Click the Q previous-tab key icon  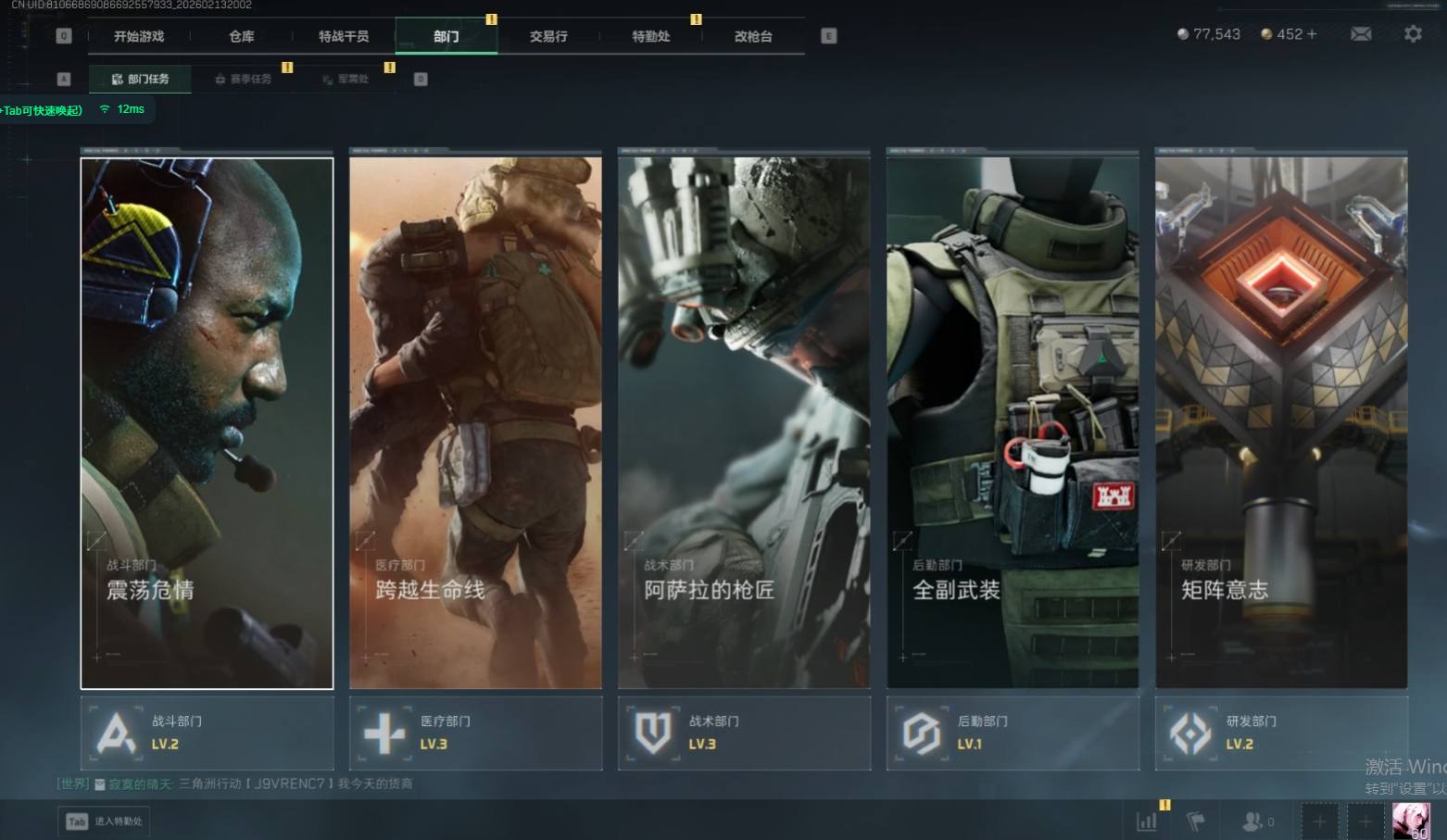click(x=64, y=36)
